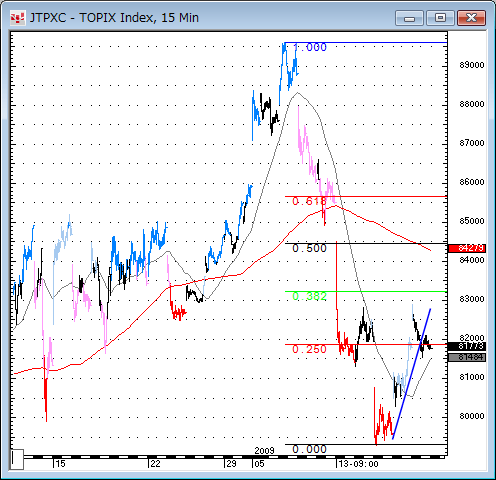Click the 22 date marker on time axis
Screen dimensions: 496x480
[x=155, y=464]
